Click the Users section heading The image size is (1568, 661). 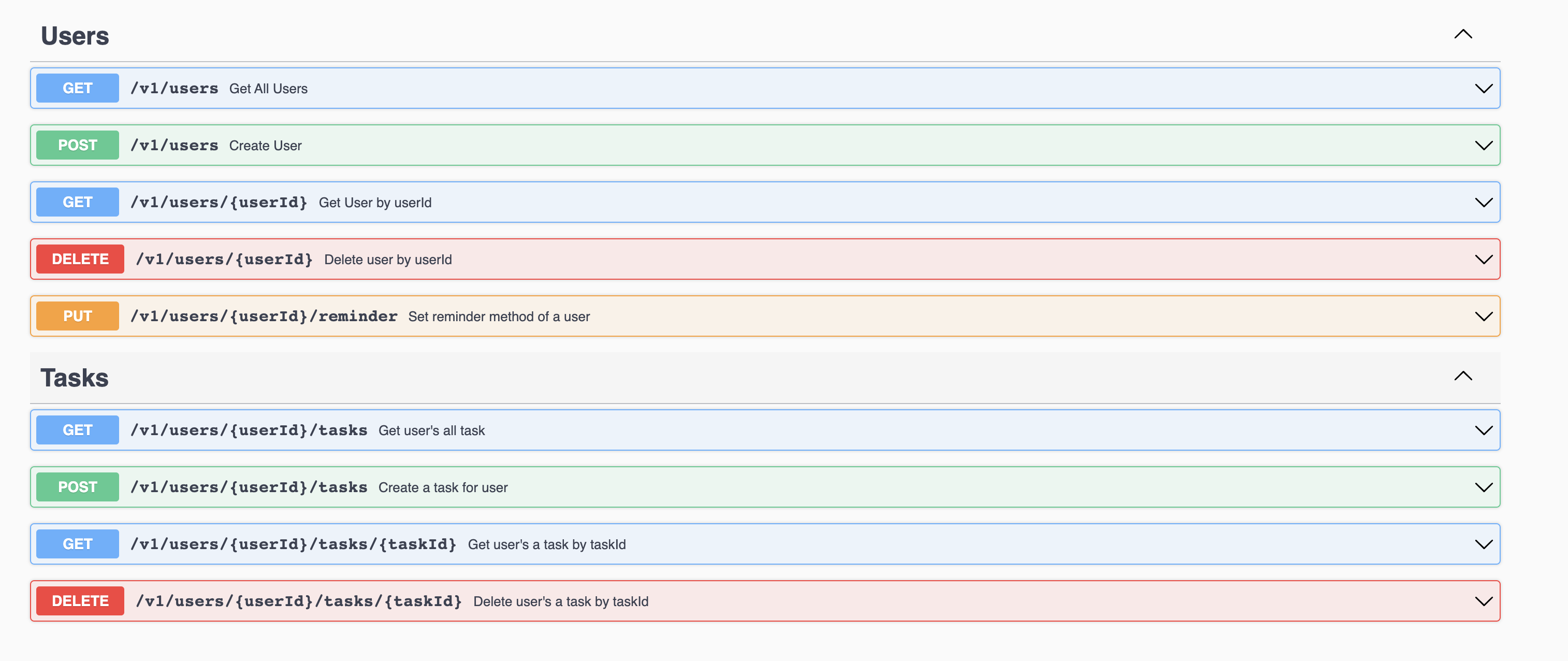(75, 36)
